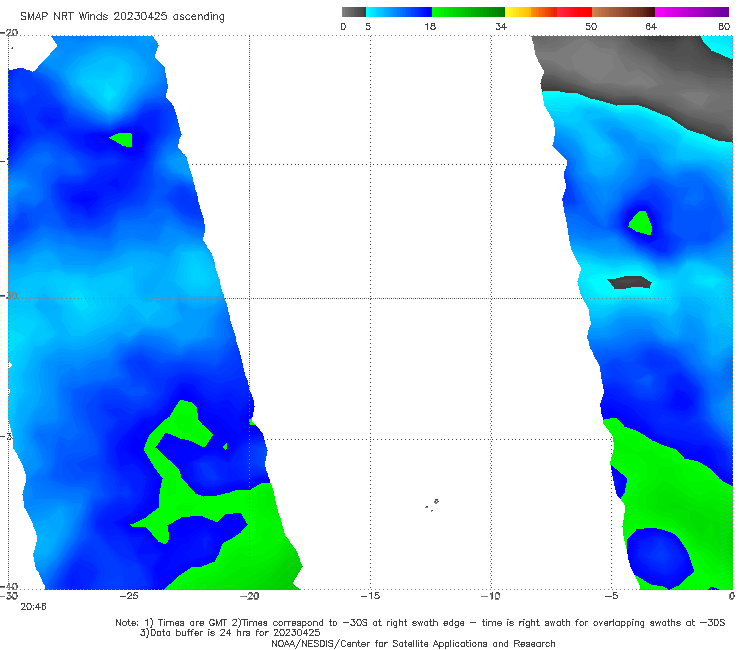Select the magenta-purple 64–80 colorbar segment

[692, 12]
